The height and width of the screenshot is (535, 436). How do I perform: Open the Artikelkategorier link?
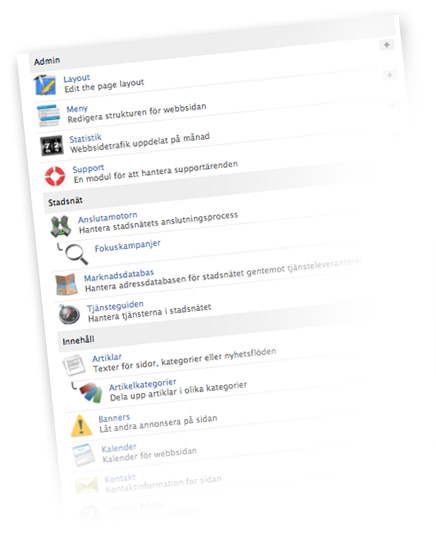pyautogui.click(x=143, y=384)
